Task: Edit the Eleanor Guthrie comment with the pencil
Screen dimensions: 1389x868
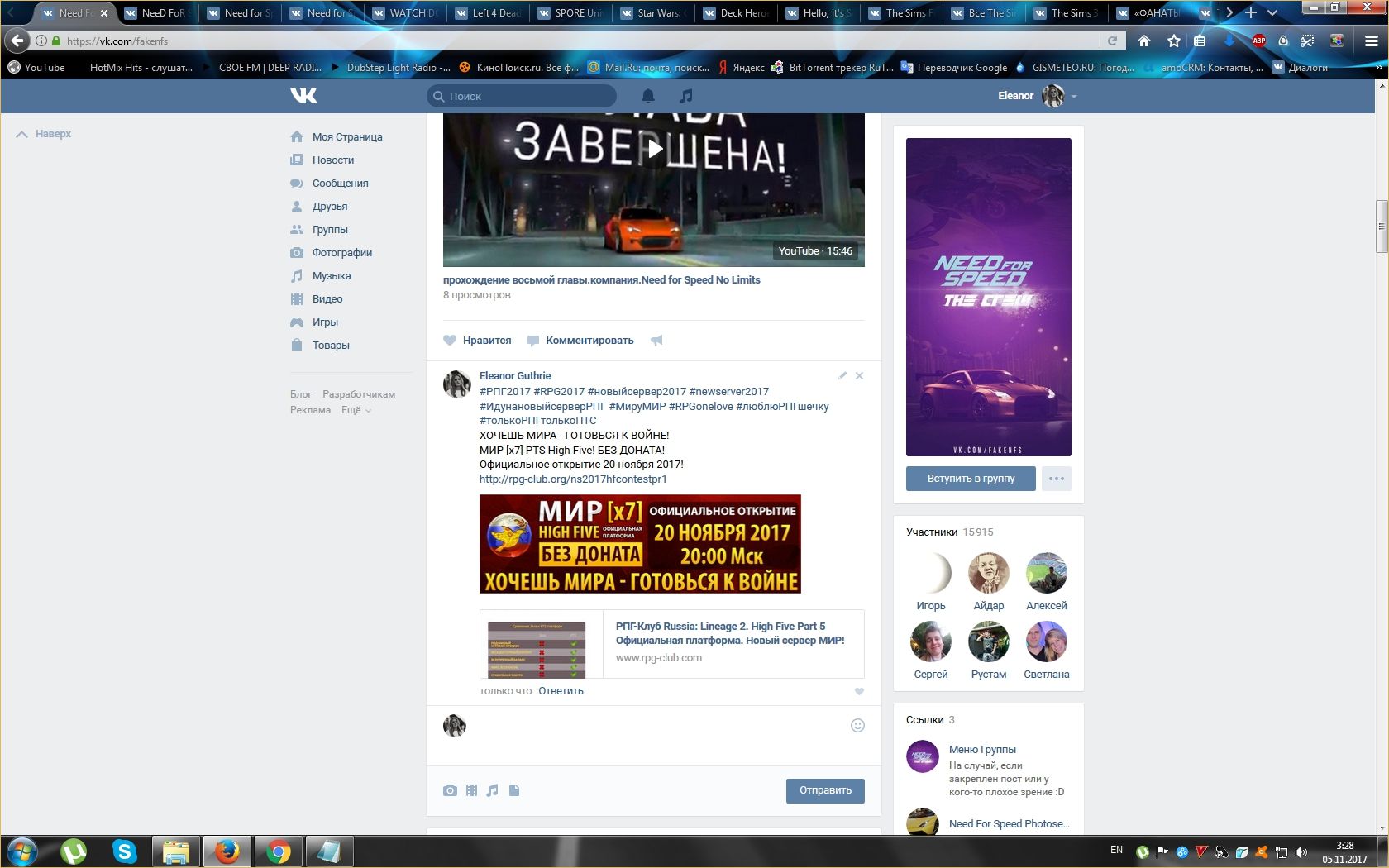Action: click(x=842, y=375)
